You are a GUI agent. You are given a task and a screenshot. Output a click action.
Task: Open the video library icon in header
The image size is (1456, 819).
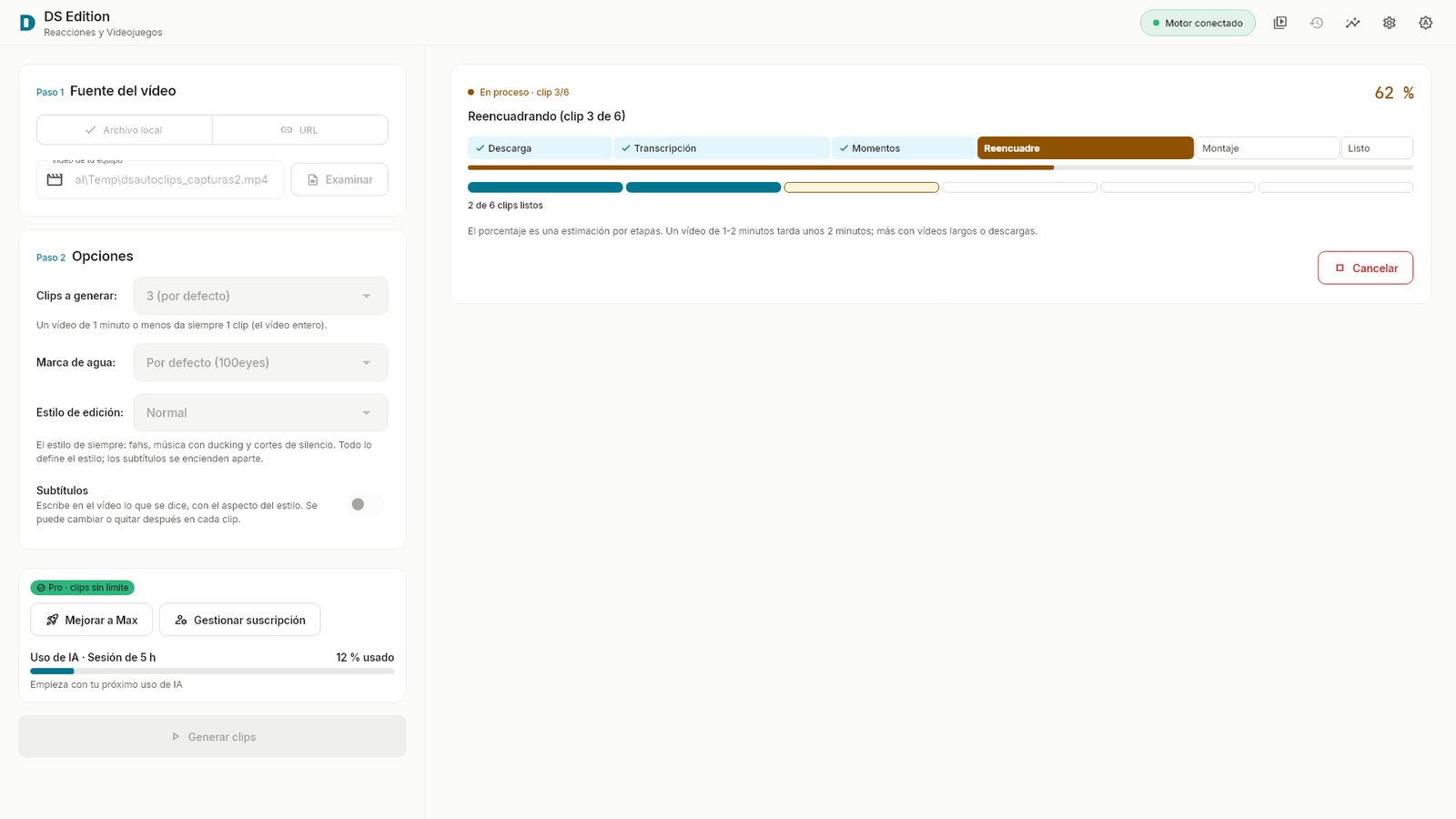click(1280, 23)
